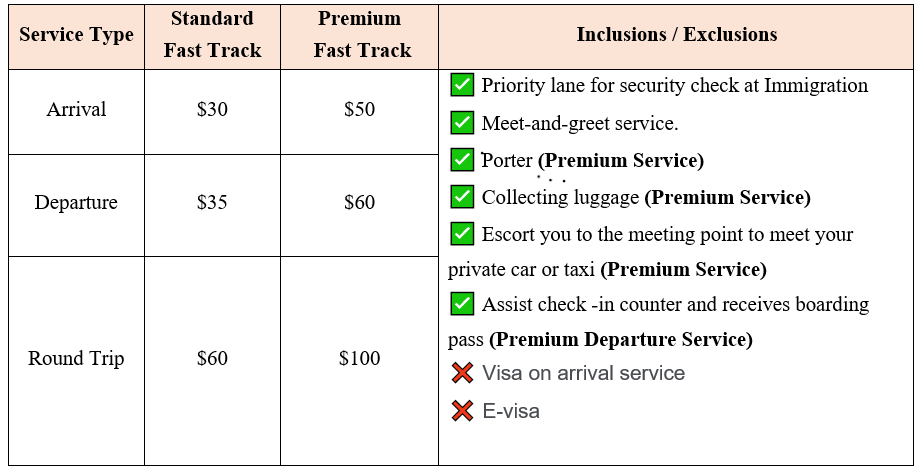This screenshot has width=920, height=475.
Task: Select the Standard Fast Track column header
Action: click(x=212, y=35)
